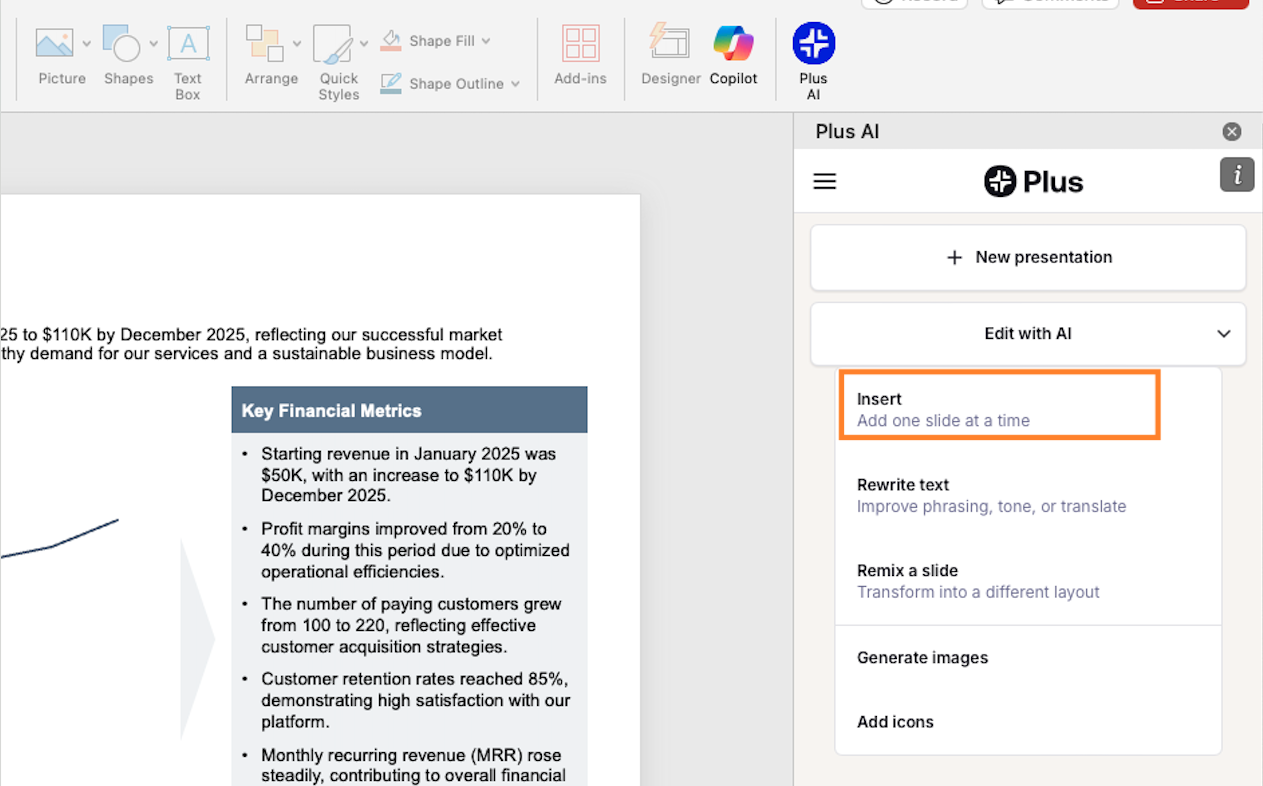Choose Remix a slide option

click(x=1028, y=581)
